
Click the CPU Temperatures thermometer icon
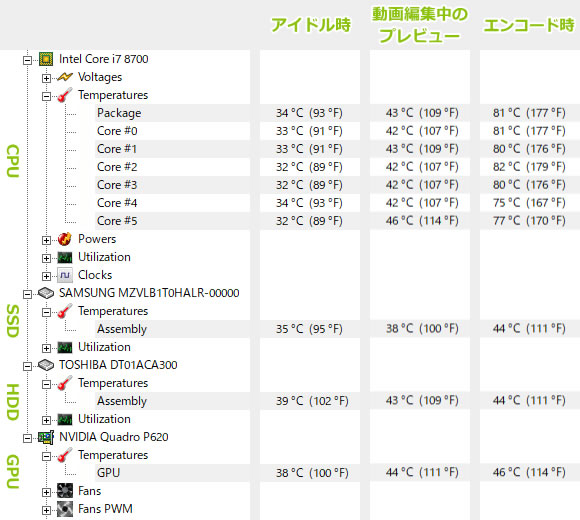click(65, 95)
